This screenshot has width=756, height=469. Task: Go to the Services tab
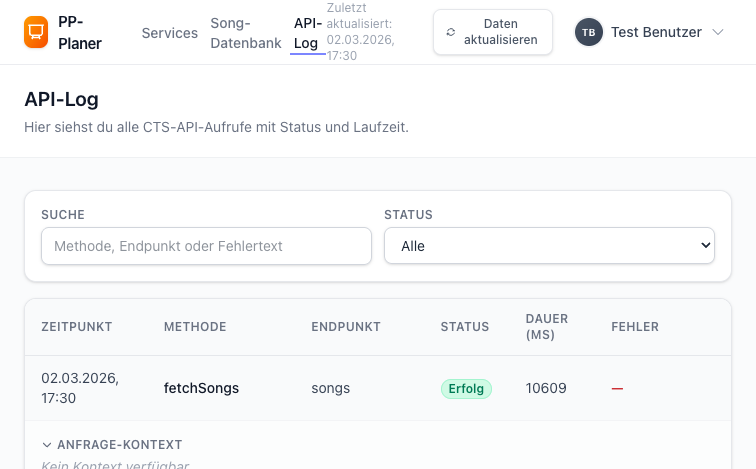point(170,33)
